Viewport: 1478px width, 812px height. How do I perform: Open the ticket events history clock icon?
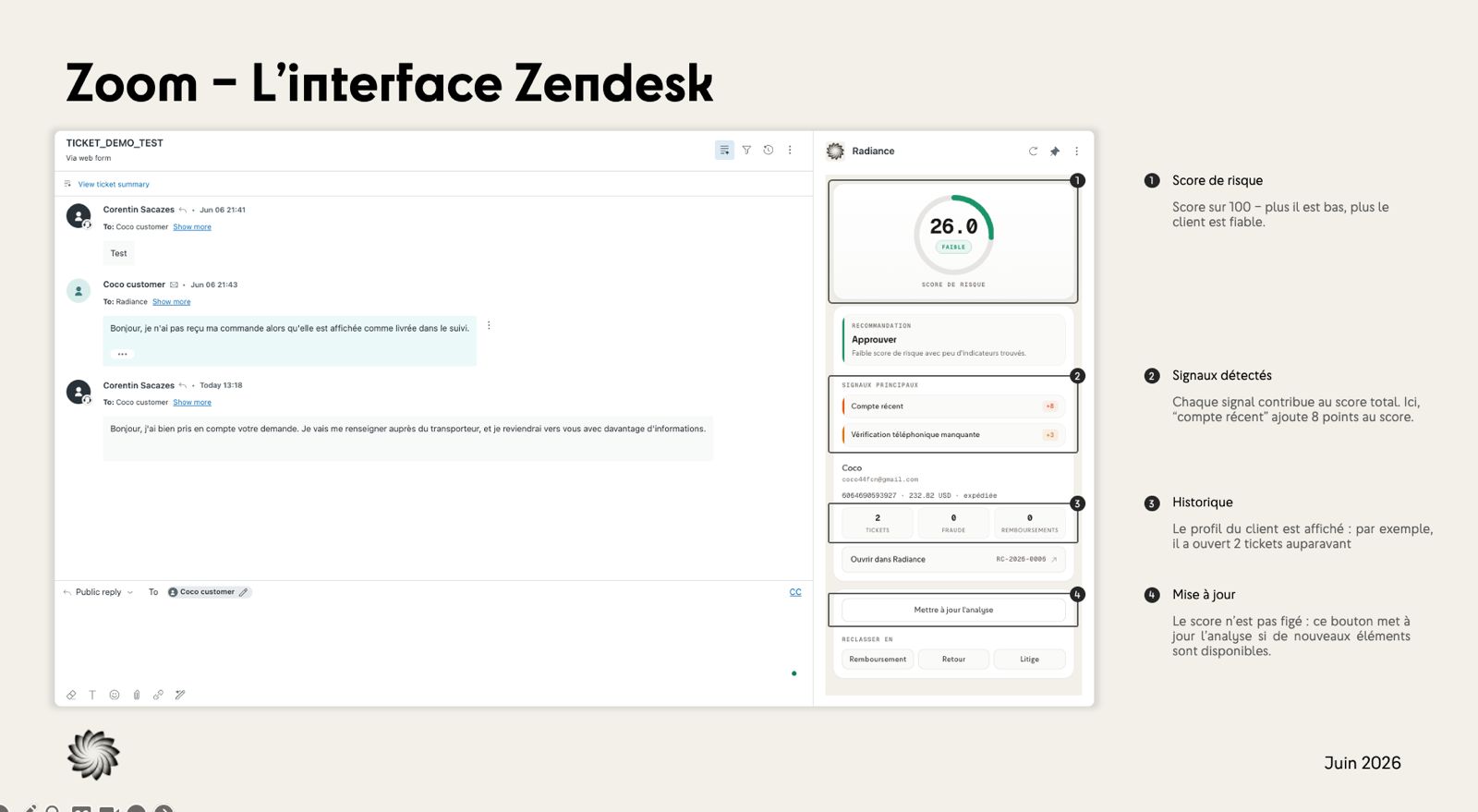[768, 150]
